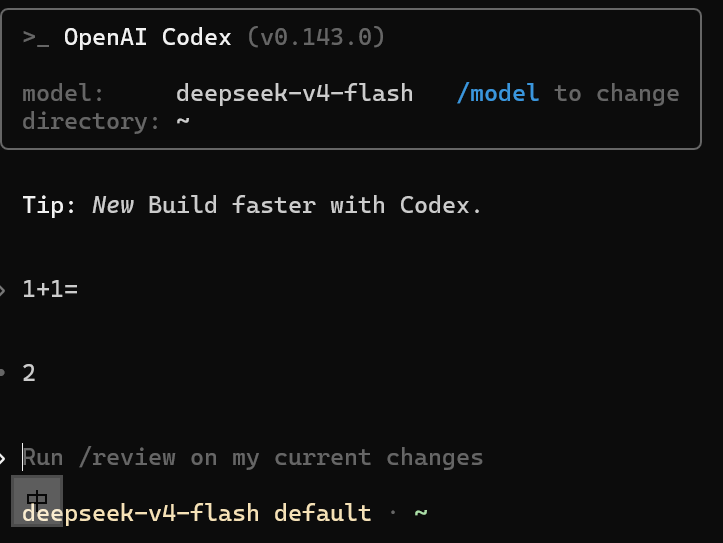This screenshot has width=723, height=543.
Task: Click the response text 2
Action: [29, 373]
